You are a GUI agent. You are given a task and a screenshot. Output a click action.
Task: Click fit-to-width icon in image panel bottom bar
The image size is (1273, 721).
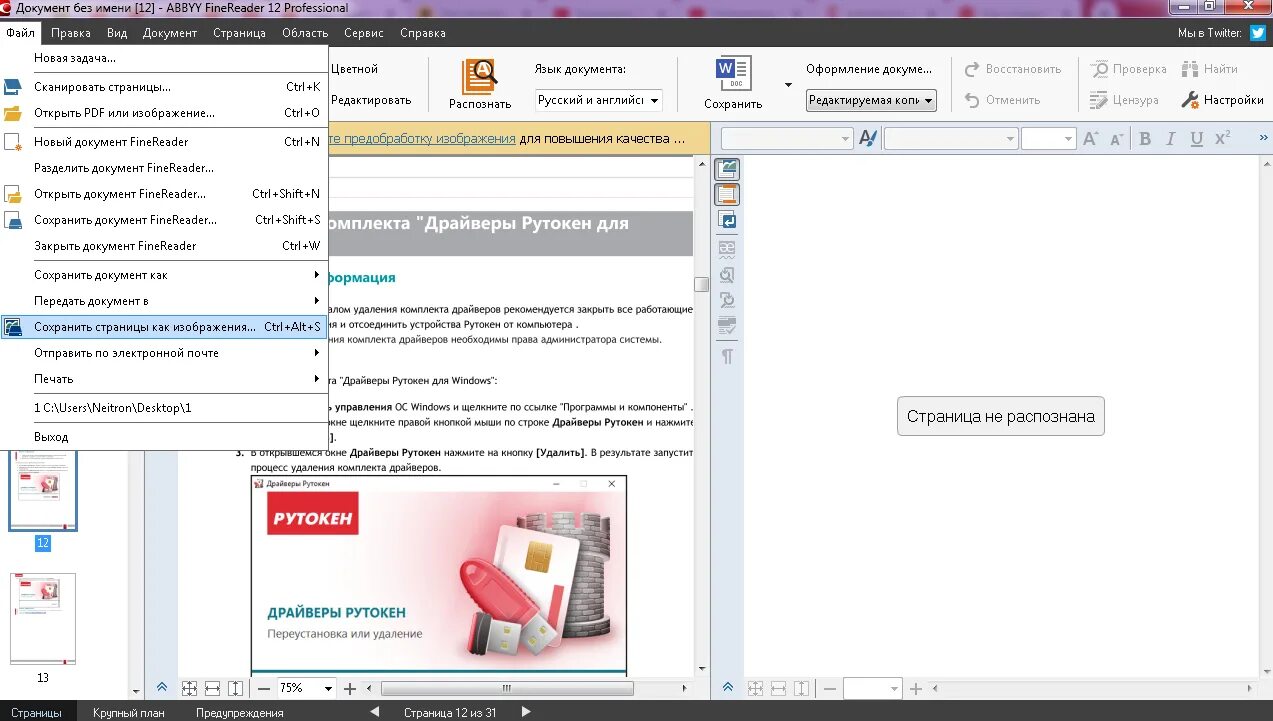point(212,688)
